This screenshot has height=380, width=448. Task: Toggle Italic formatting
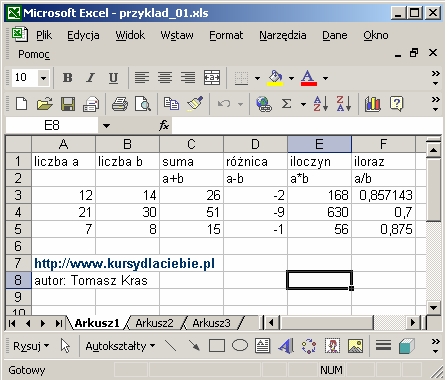pyautogui.click(x=90, y=78)
